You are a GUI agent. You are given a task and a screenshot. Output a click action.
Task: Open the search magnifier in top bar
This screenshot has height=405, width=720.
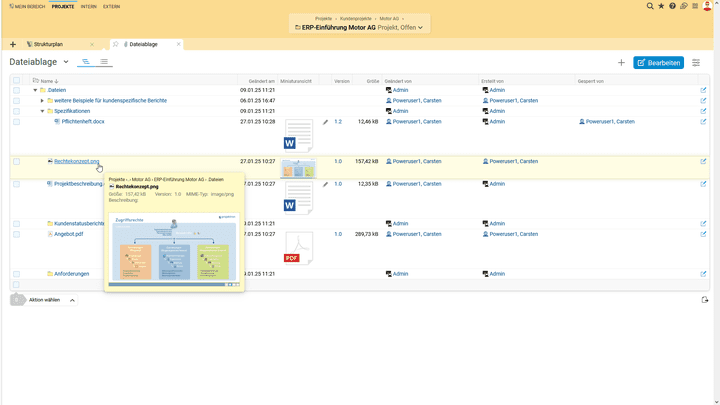click(650, 6)
